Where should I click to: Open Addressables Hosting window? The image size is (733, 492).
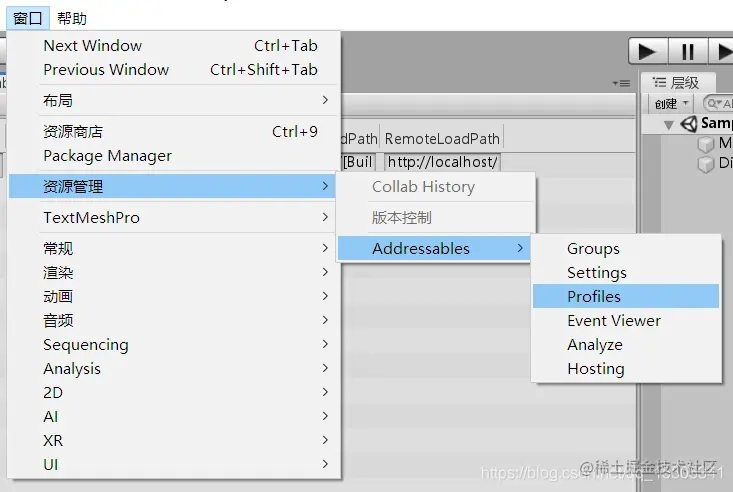626,369
